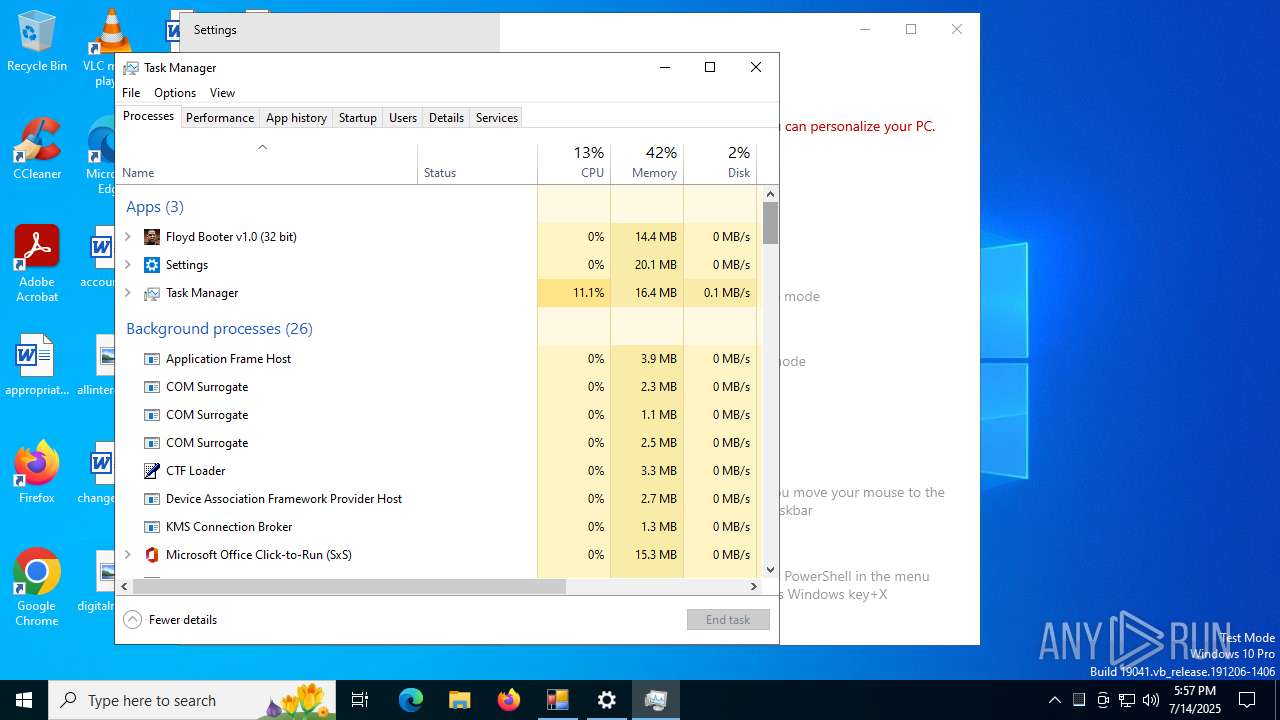Expand the Floyd Booter v1.0 process group
The image size is (1280, 720).
127,237
